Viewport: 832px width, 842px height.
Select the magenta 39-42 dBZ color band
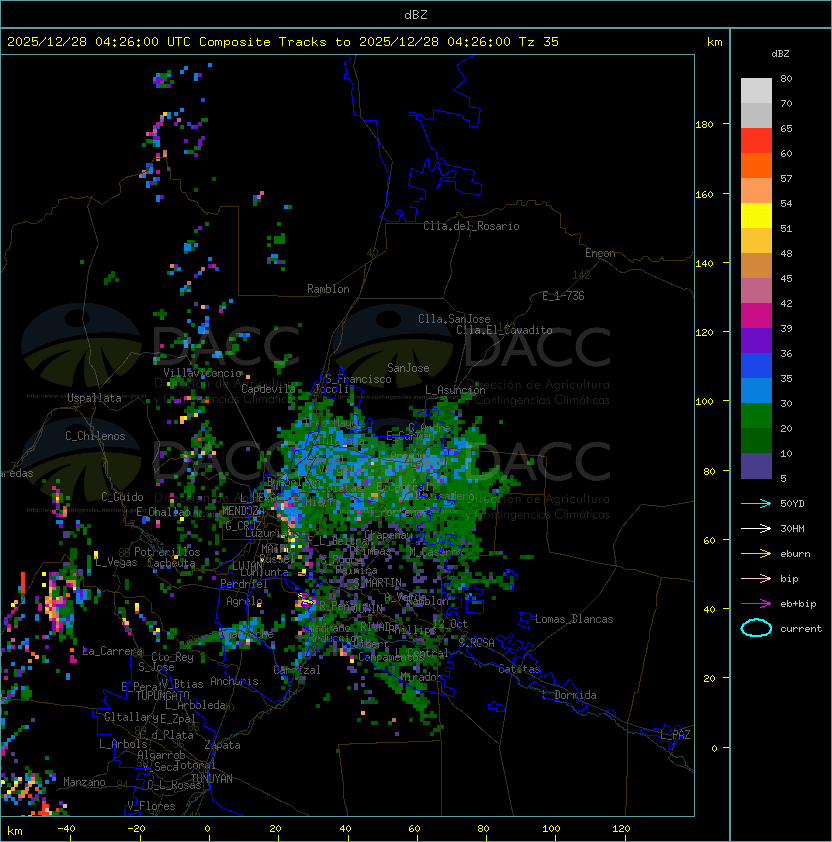pos(756,316)
